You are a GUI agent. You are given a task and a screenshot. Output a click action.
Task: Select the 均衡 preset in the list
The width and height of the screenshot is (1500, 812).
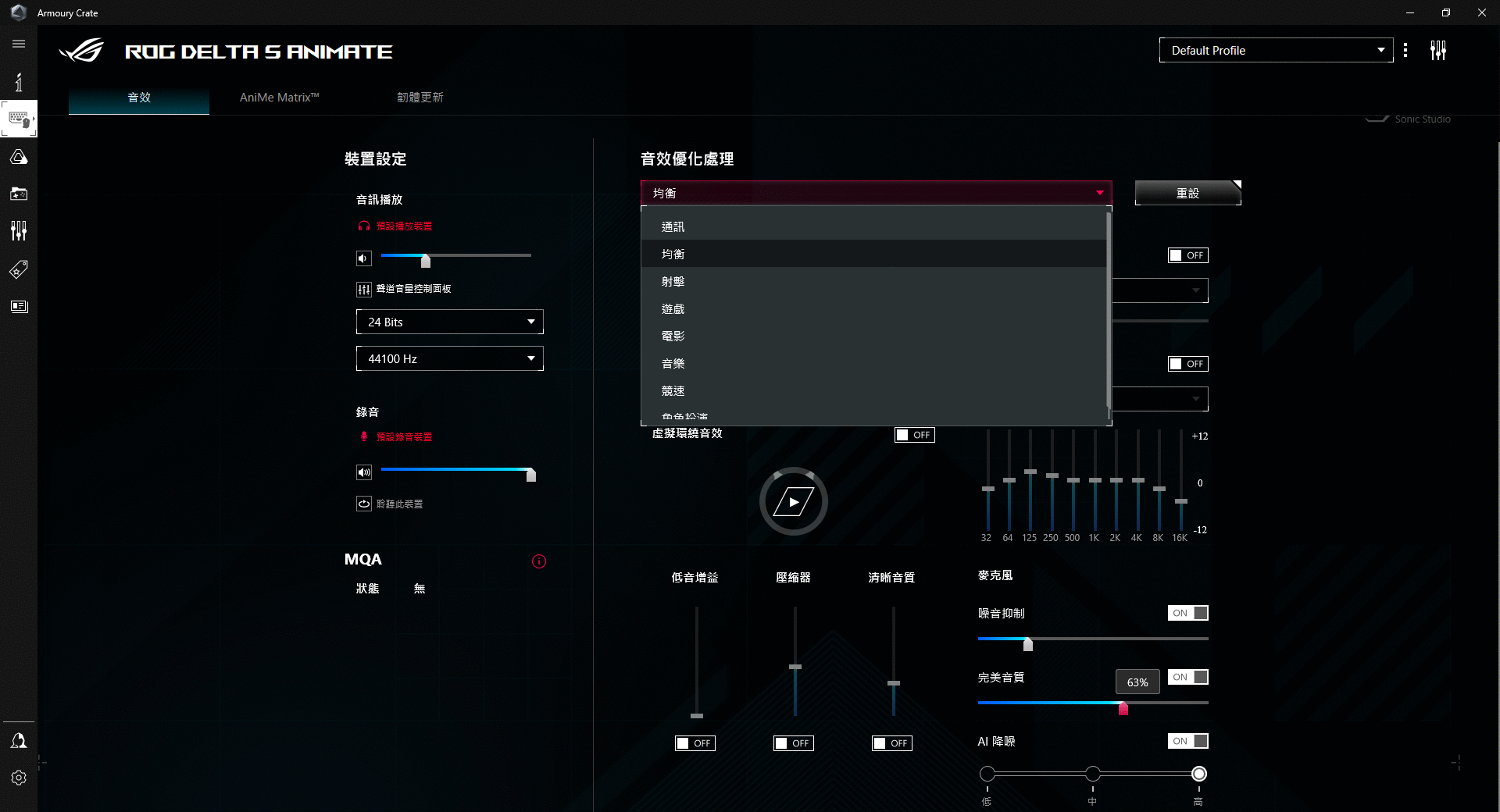[x=873, y=254]
